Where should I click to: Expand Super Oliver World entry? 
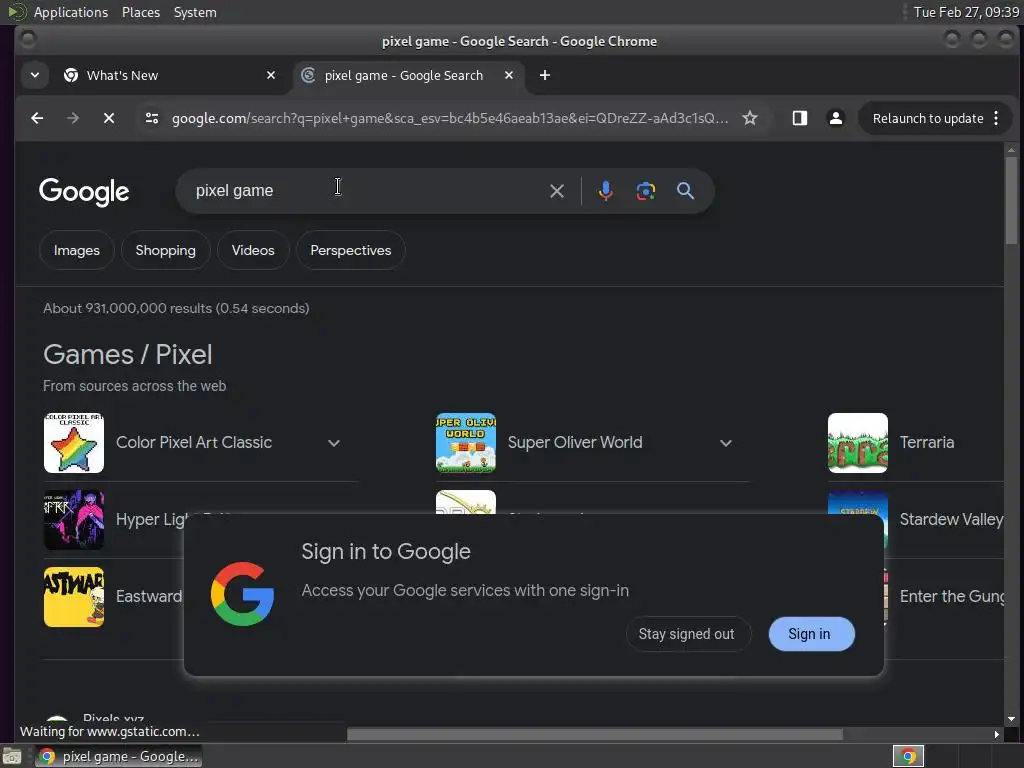tap(726, 443)
